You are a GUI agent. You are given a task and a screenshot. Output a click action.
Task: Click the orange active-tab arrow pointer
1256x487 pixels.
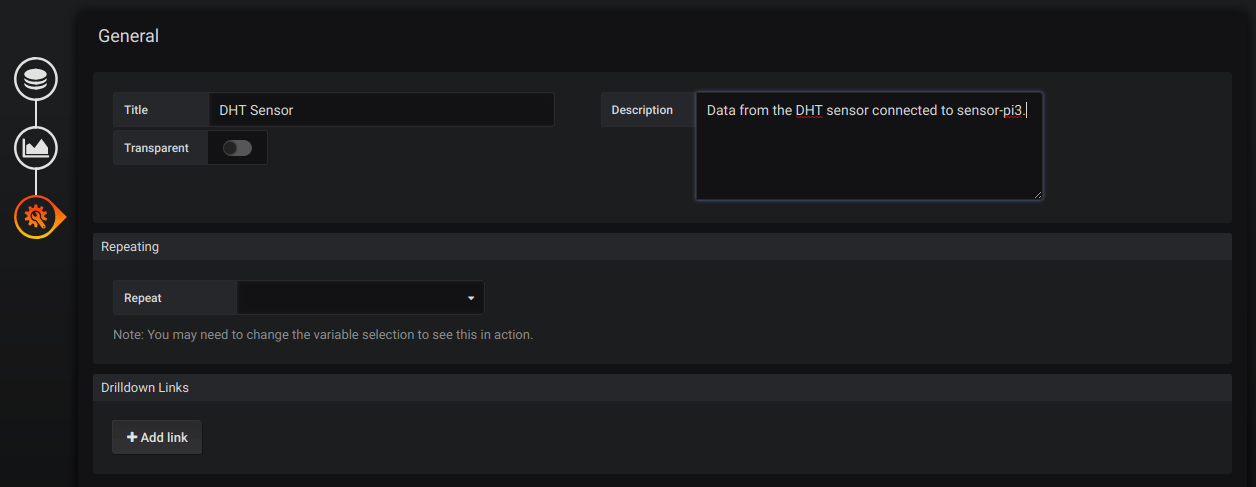pyautogui.click(x=61, y=216)
